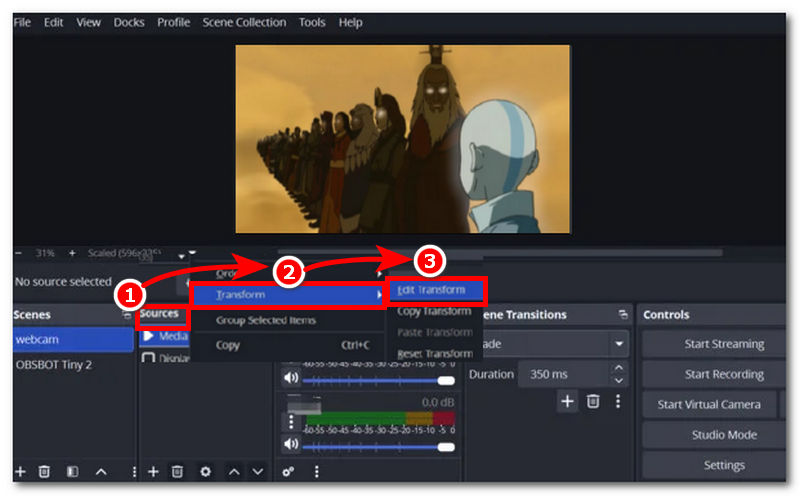Enable Studio Mode

[x=714, y=435]
